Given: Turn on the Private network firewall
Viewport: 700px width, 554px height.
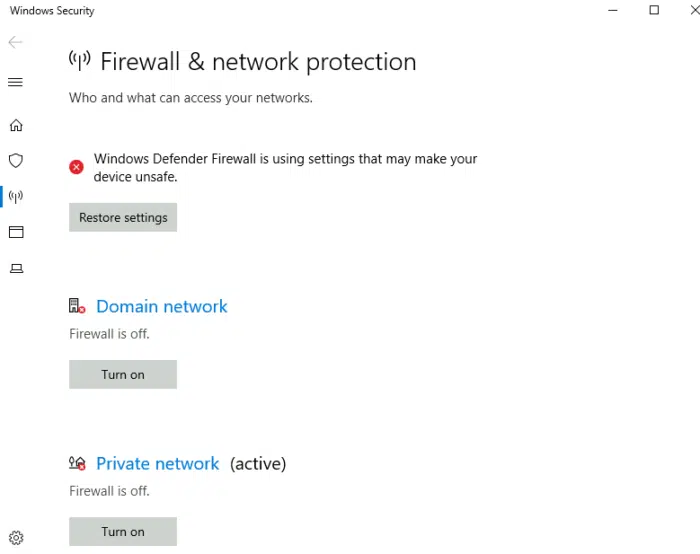Looking at the screenshot, I should click(x=123, y=531).
